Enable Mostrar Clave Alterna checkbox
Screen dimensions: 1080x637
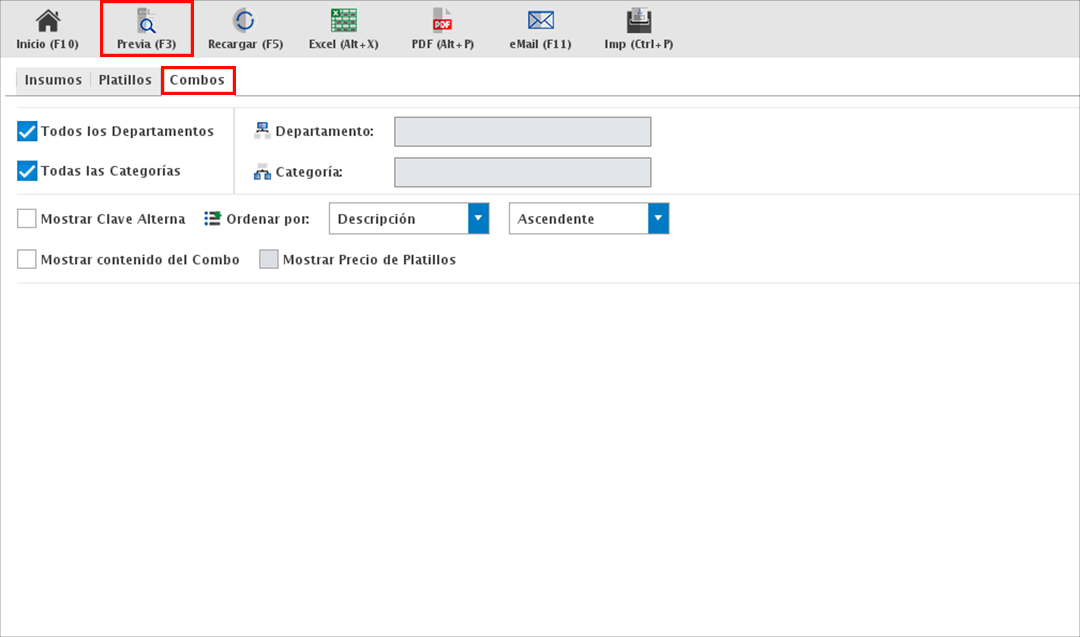[27, 219]
